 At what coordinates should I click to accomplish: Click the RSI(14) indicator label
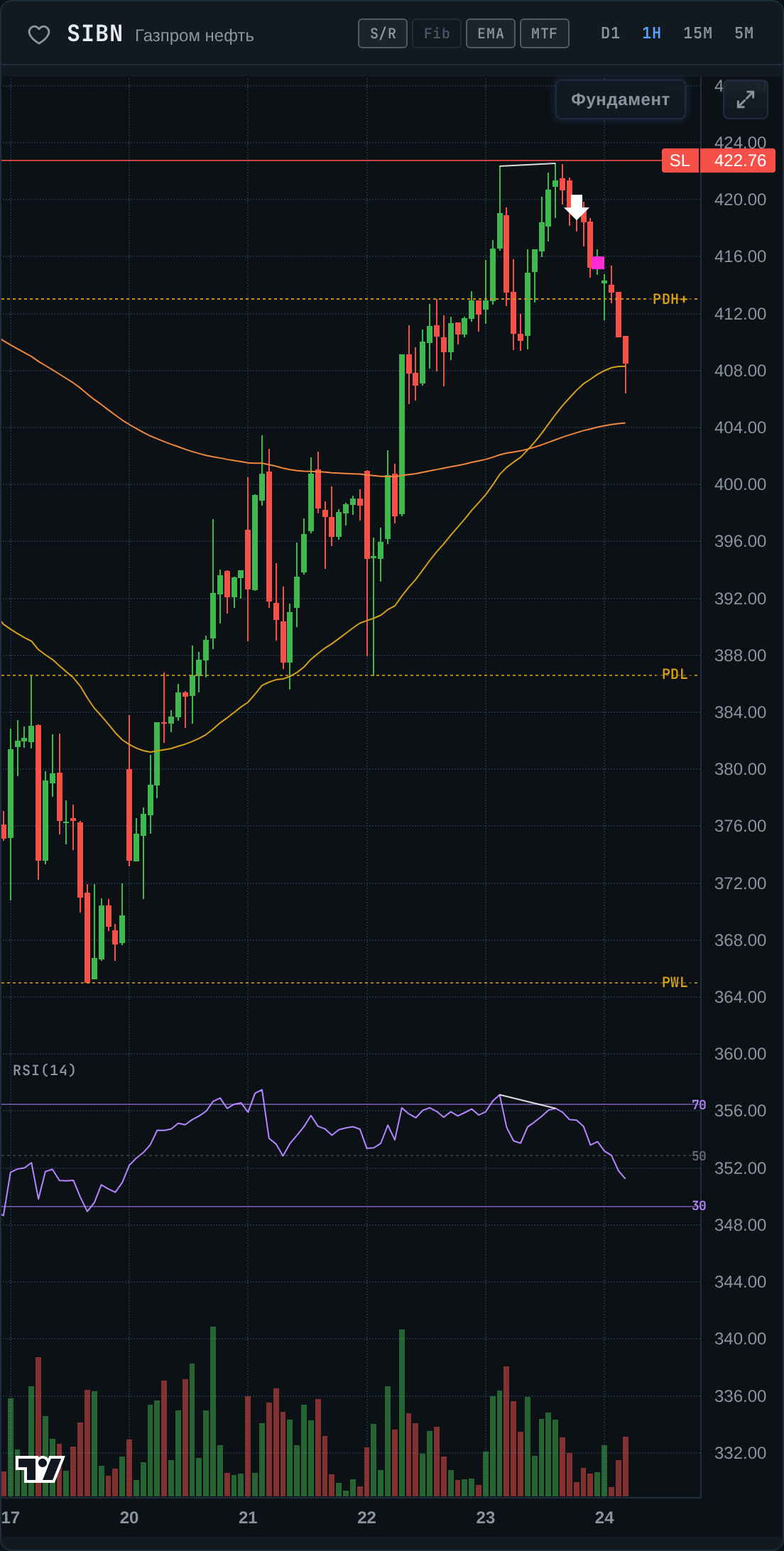[45, 1070]
